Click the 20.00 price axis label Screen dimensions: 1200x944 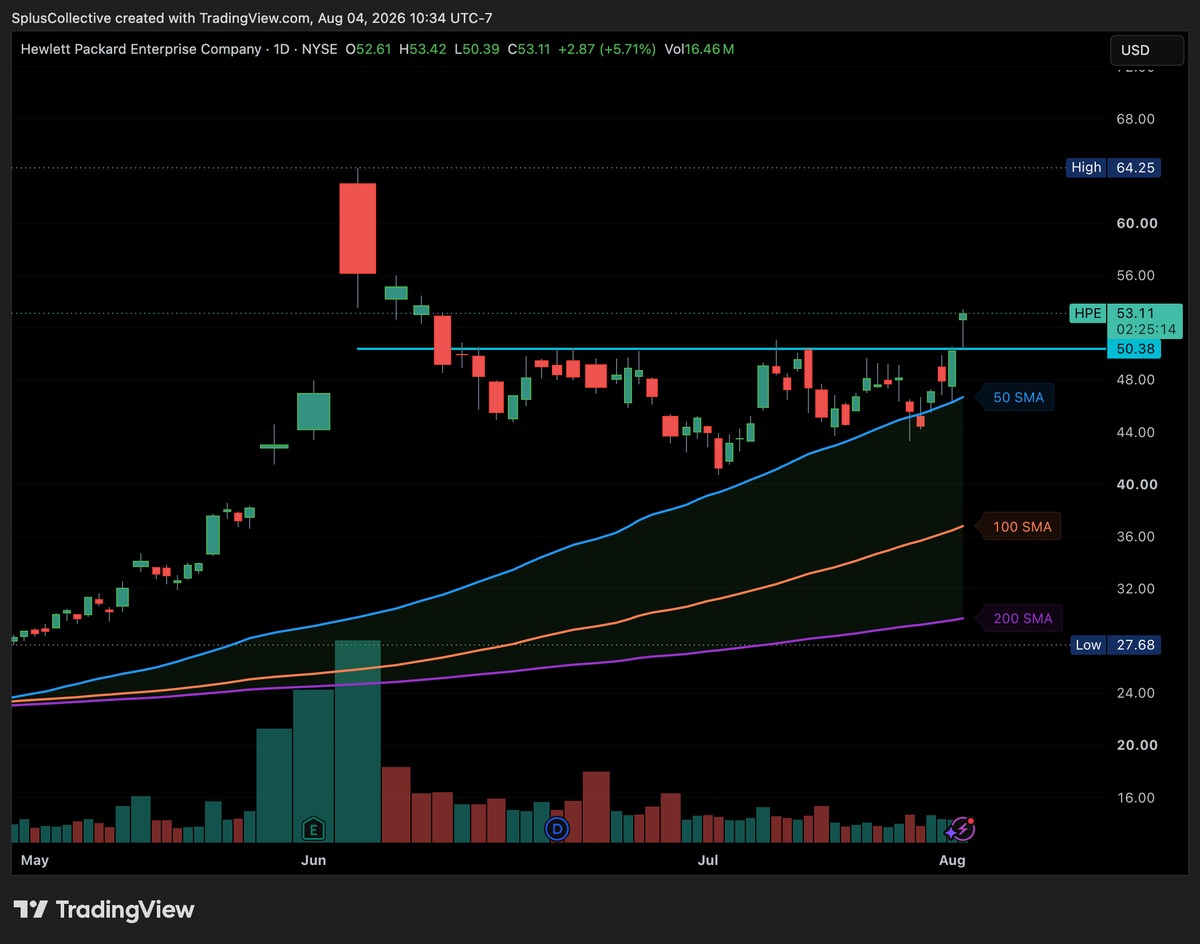1135,745
